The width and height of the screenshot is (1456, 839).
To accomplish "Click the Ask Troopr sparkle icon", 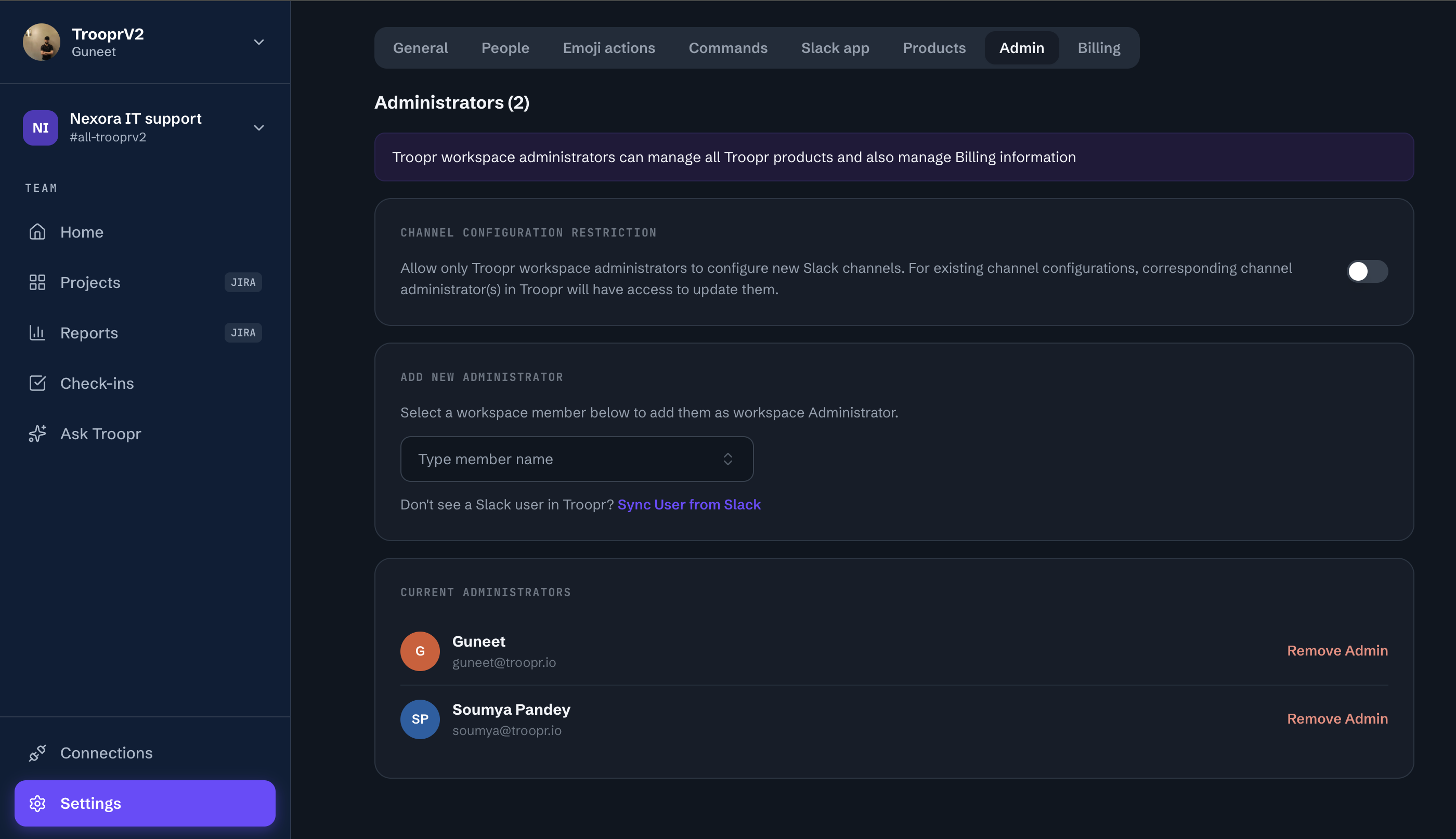I will point(37,434).
